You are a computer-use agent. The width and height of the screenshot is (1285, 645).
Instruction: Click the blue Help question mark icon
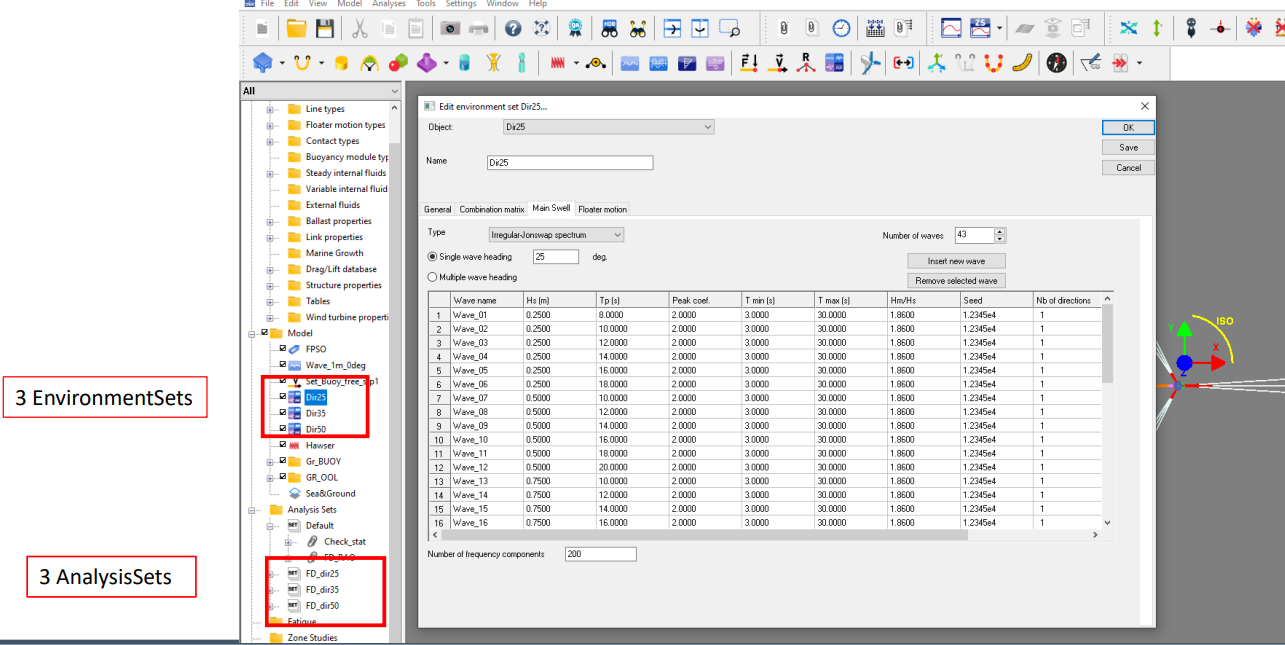pyautogui.click(x=513, y=28)
